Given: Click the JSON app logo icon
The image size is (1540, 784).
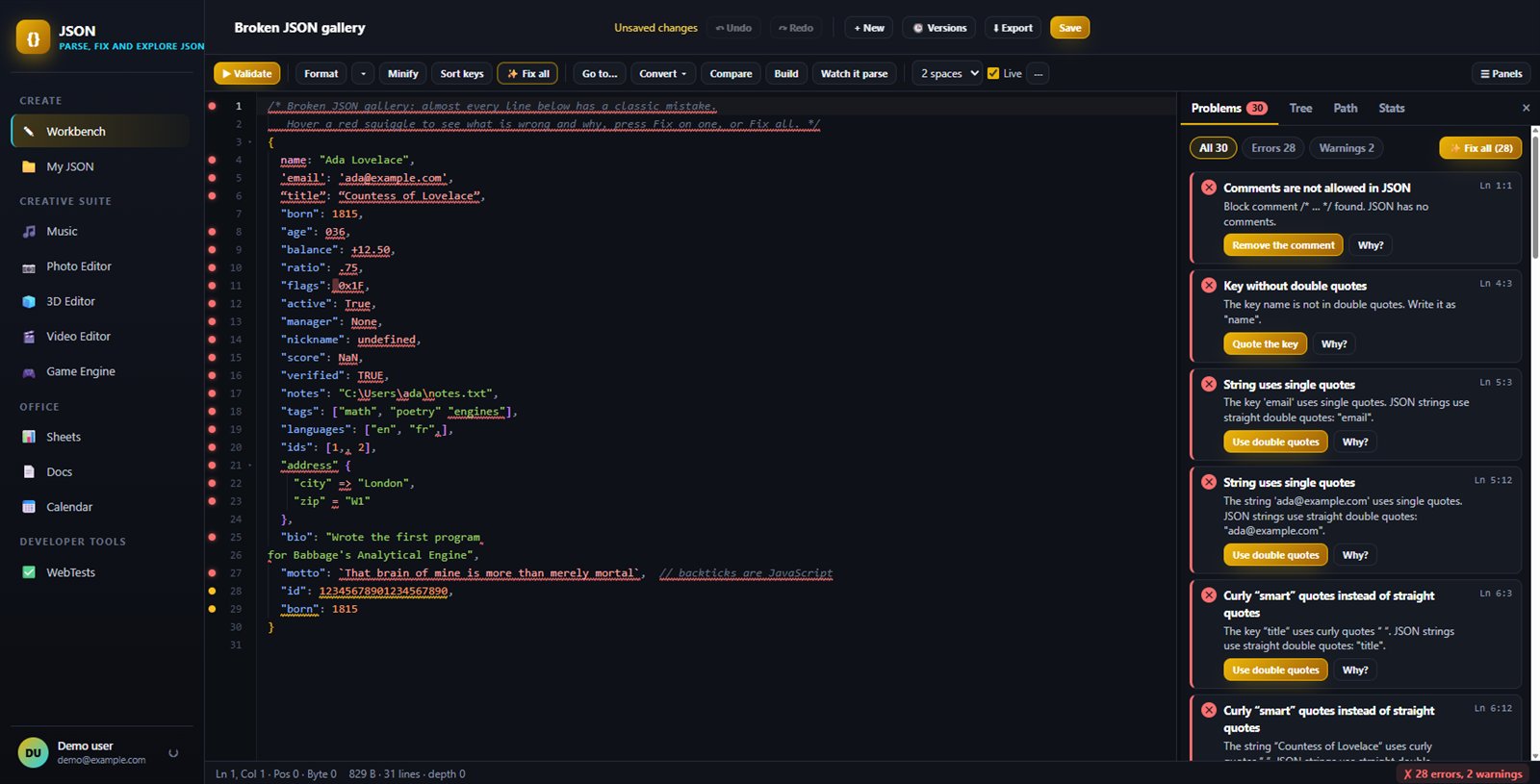Looking at the screenshot, I should pyautogui.click(x=33, y=38).
